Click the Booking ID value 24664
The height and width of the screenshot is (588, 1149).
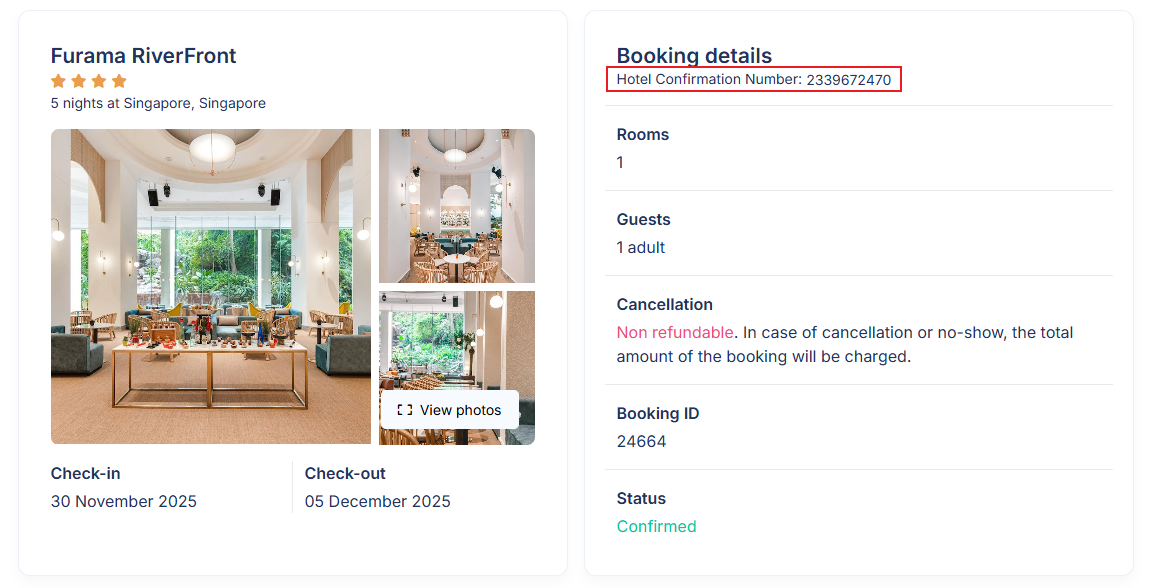tap(641, 441)
